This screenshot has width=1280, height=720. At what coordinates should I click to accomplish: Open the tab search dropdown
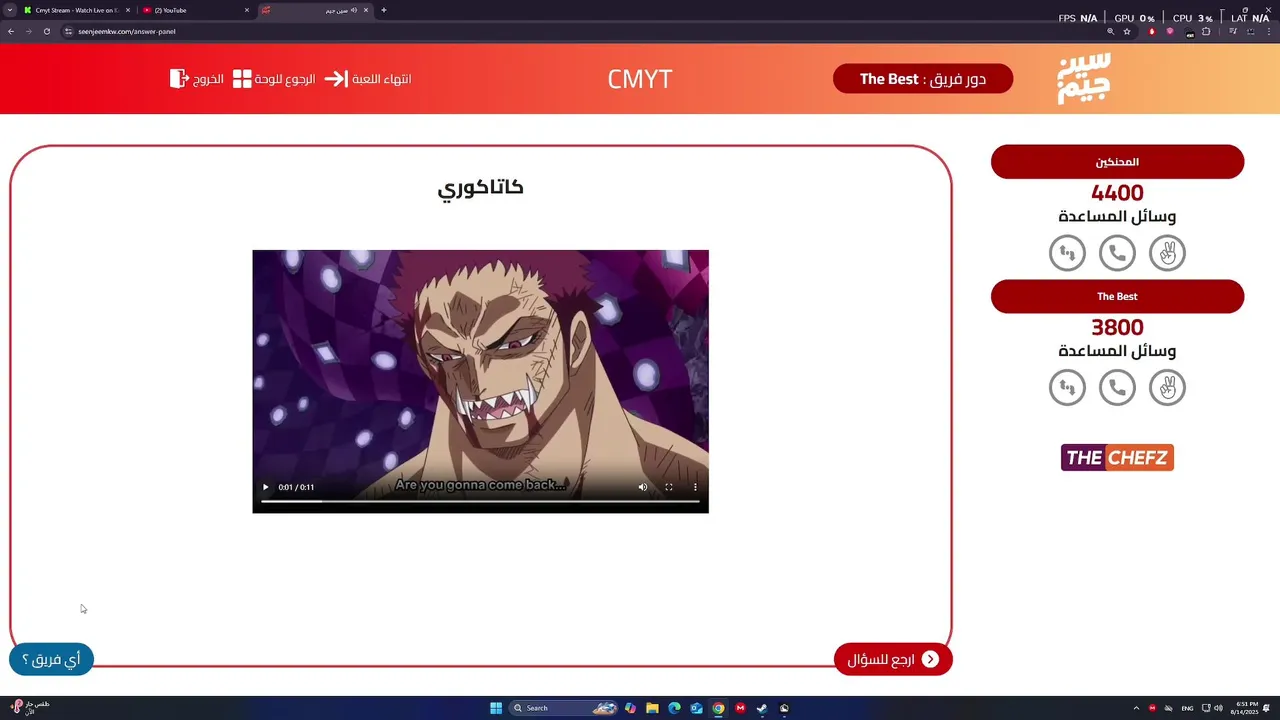[x=10, y=10]
